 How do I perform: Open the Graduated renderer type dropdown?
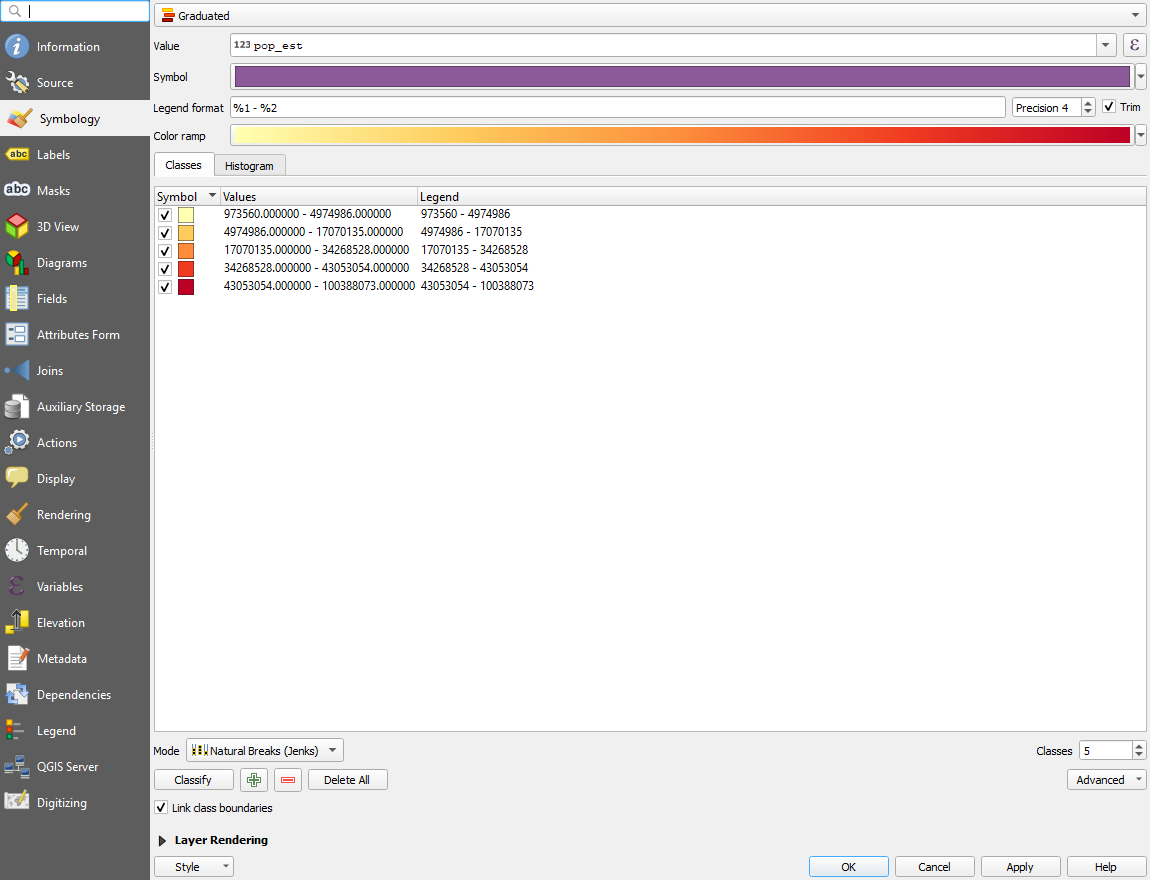coord(650,15)
